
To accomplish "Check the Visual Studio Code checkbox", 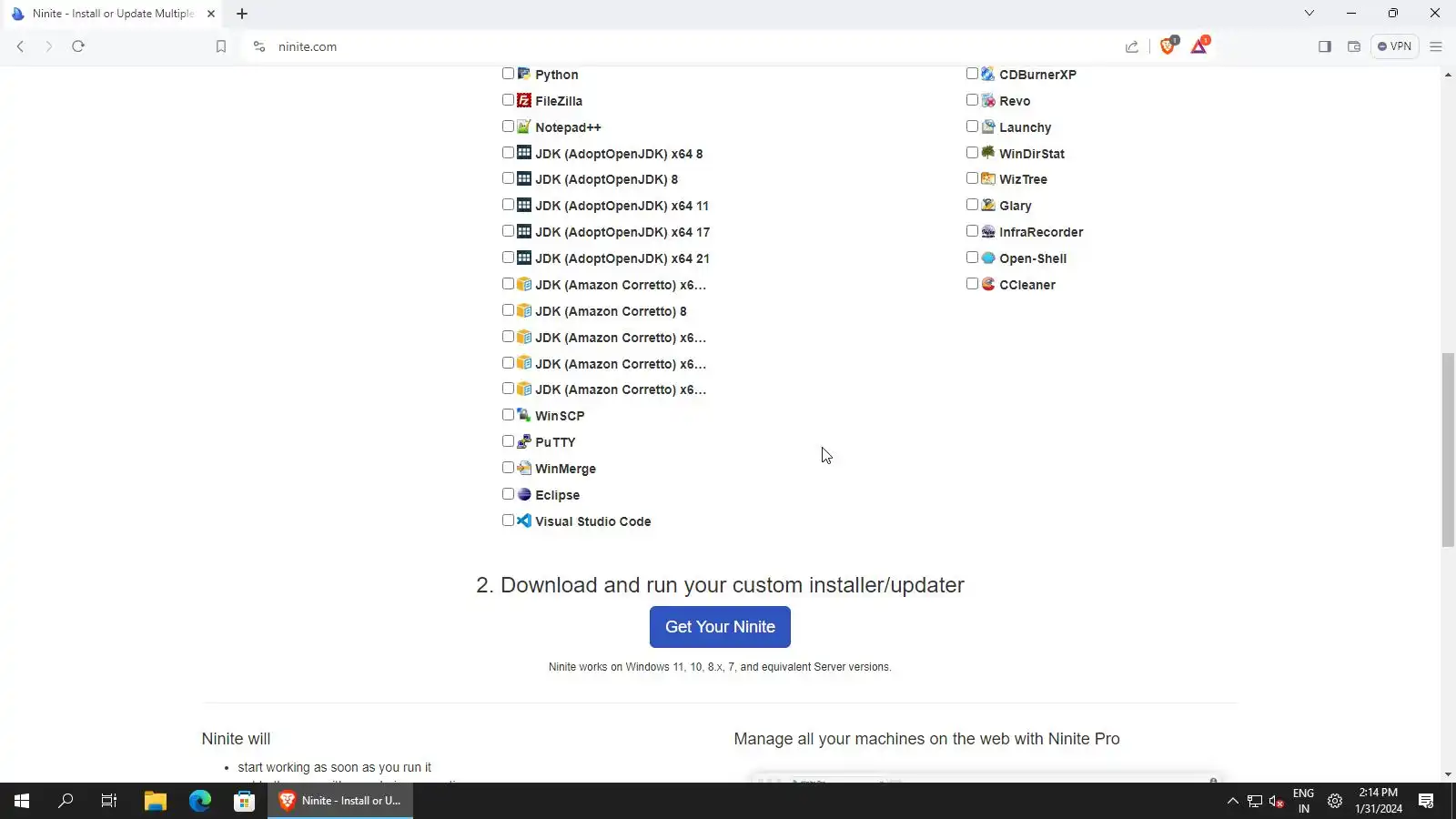I will pos(508,521).
